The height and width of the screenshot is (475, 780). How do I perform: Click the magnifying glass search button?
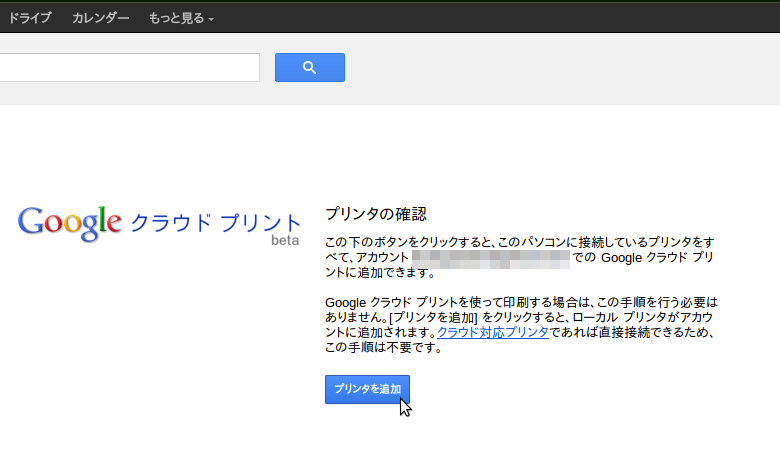tap(309, 67)
